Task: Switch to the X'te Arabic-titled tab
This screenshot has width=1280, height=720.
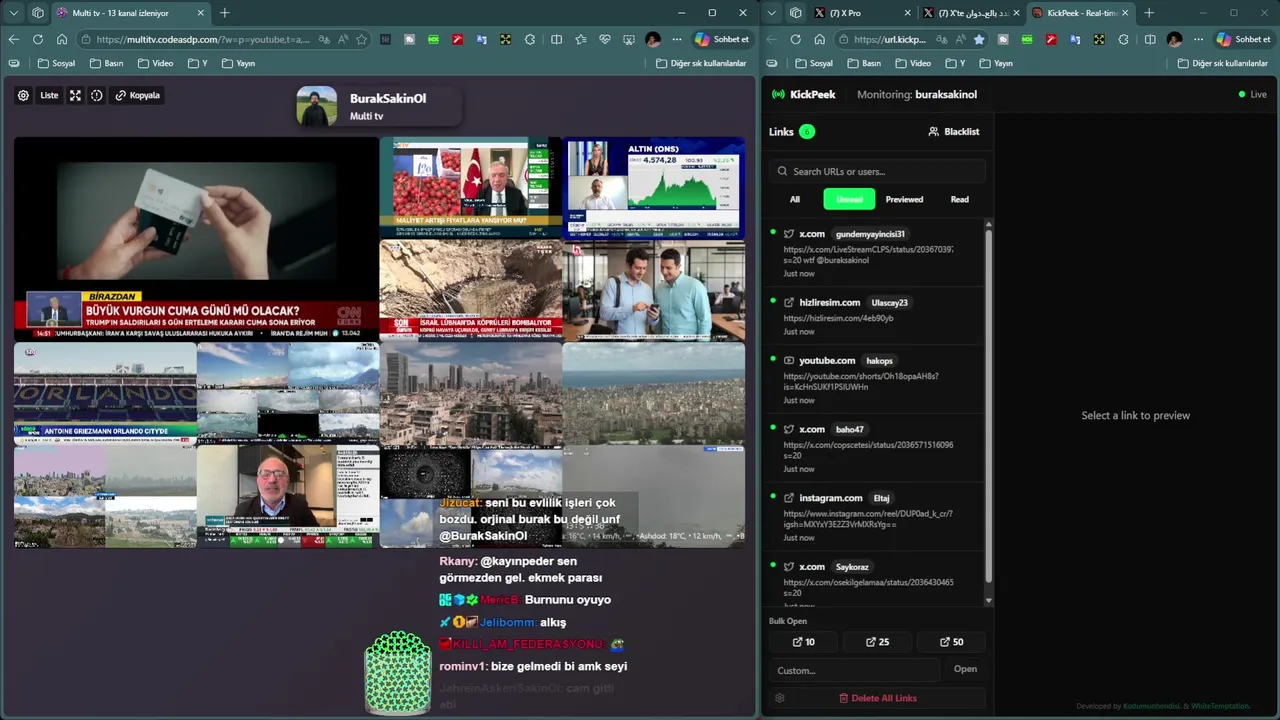Action: pyautogui.click(x=971, y=13)
